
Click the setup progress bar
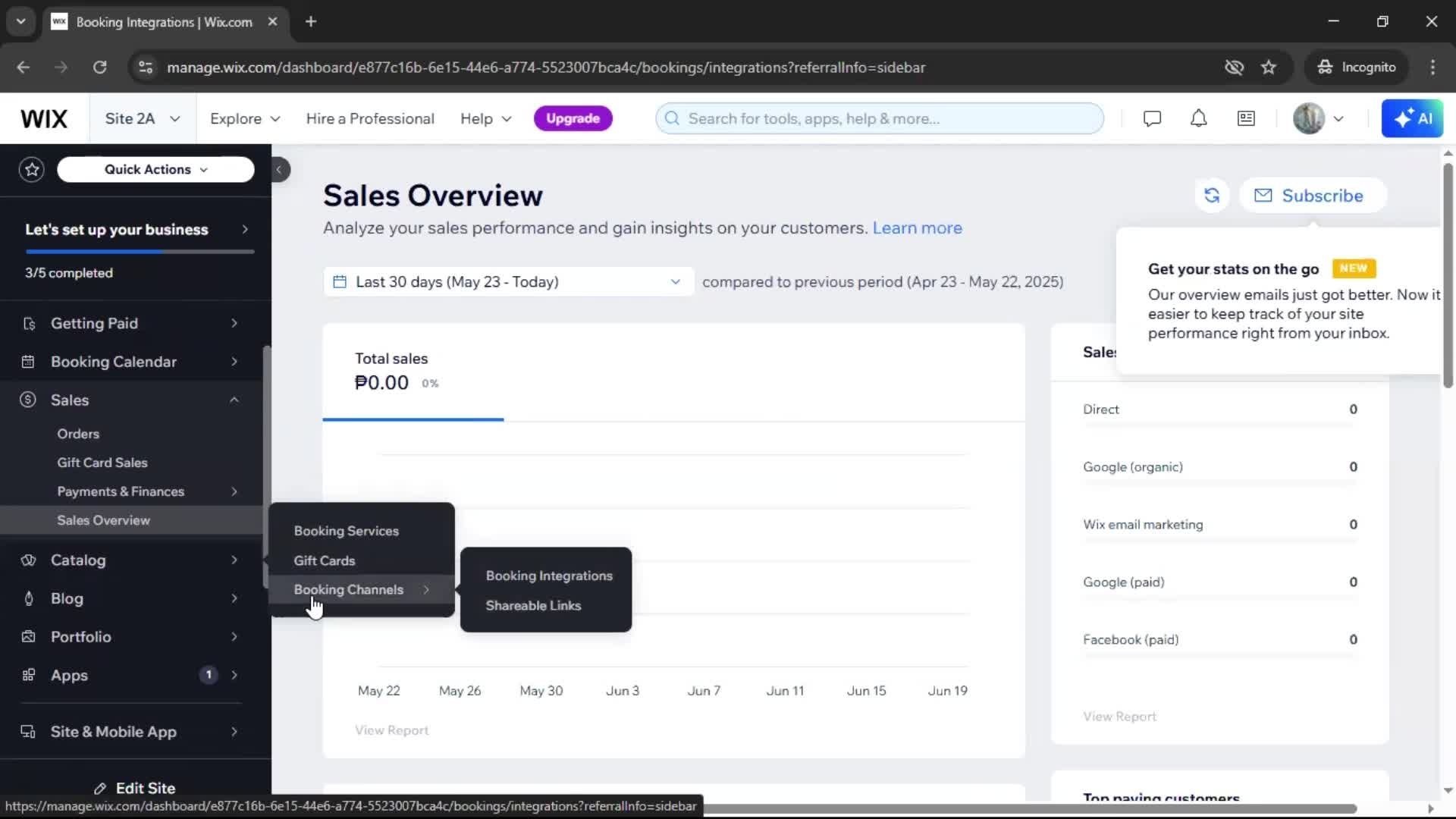click(140, 251)
